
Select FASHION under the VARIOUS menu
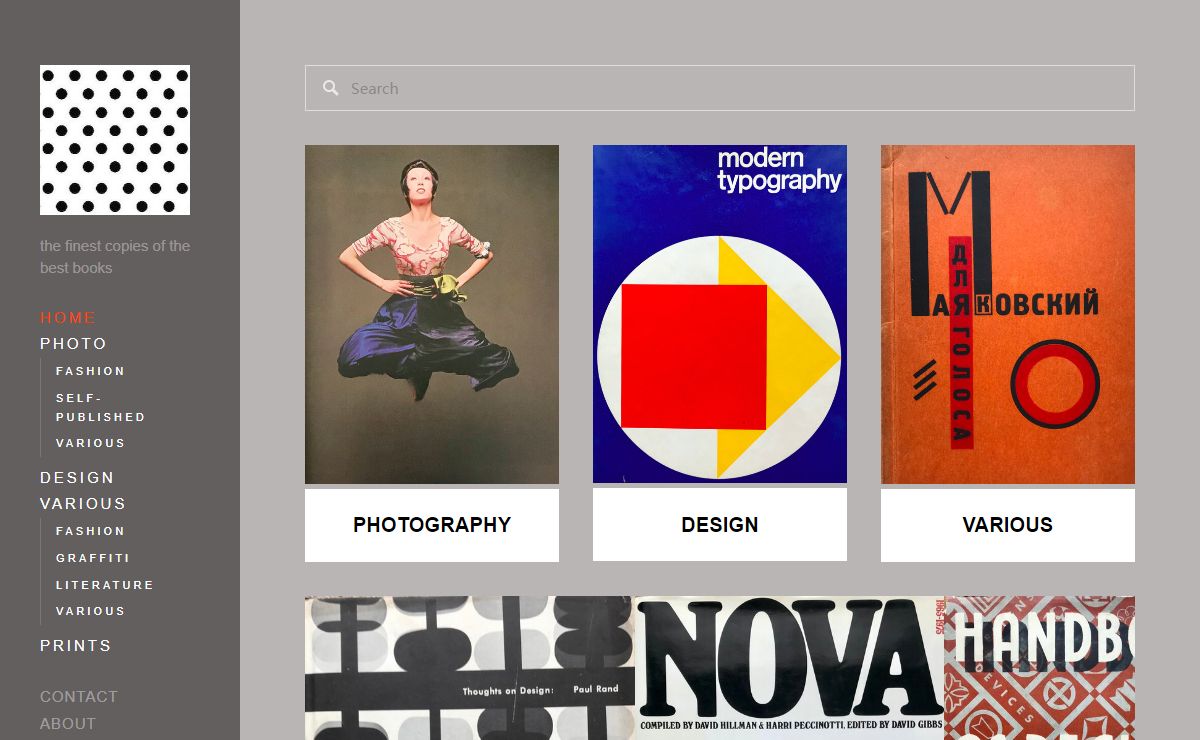click(x=91, y=531)
